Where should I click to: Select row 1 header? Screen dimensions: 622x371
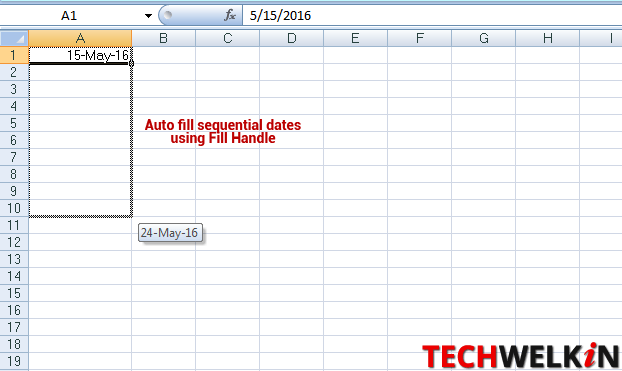(x=14, y=55)
